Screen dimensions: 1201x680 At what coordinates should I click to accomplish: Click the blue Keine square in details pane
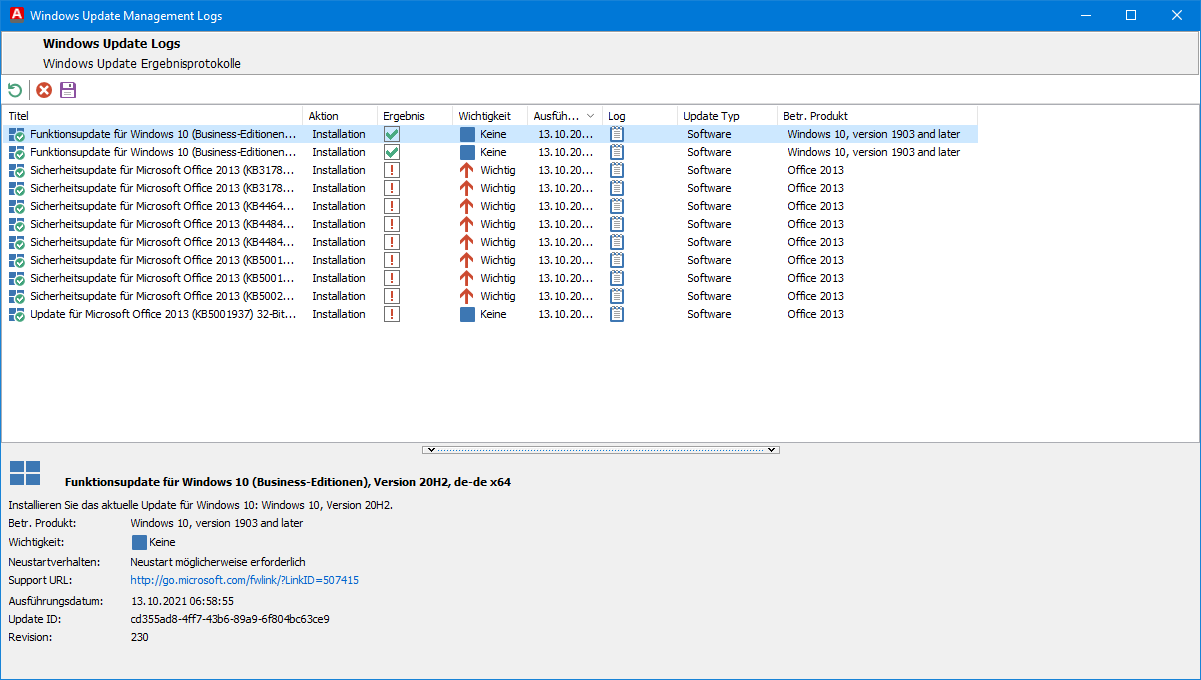(x=139, y=542)
